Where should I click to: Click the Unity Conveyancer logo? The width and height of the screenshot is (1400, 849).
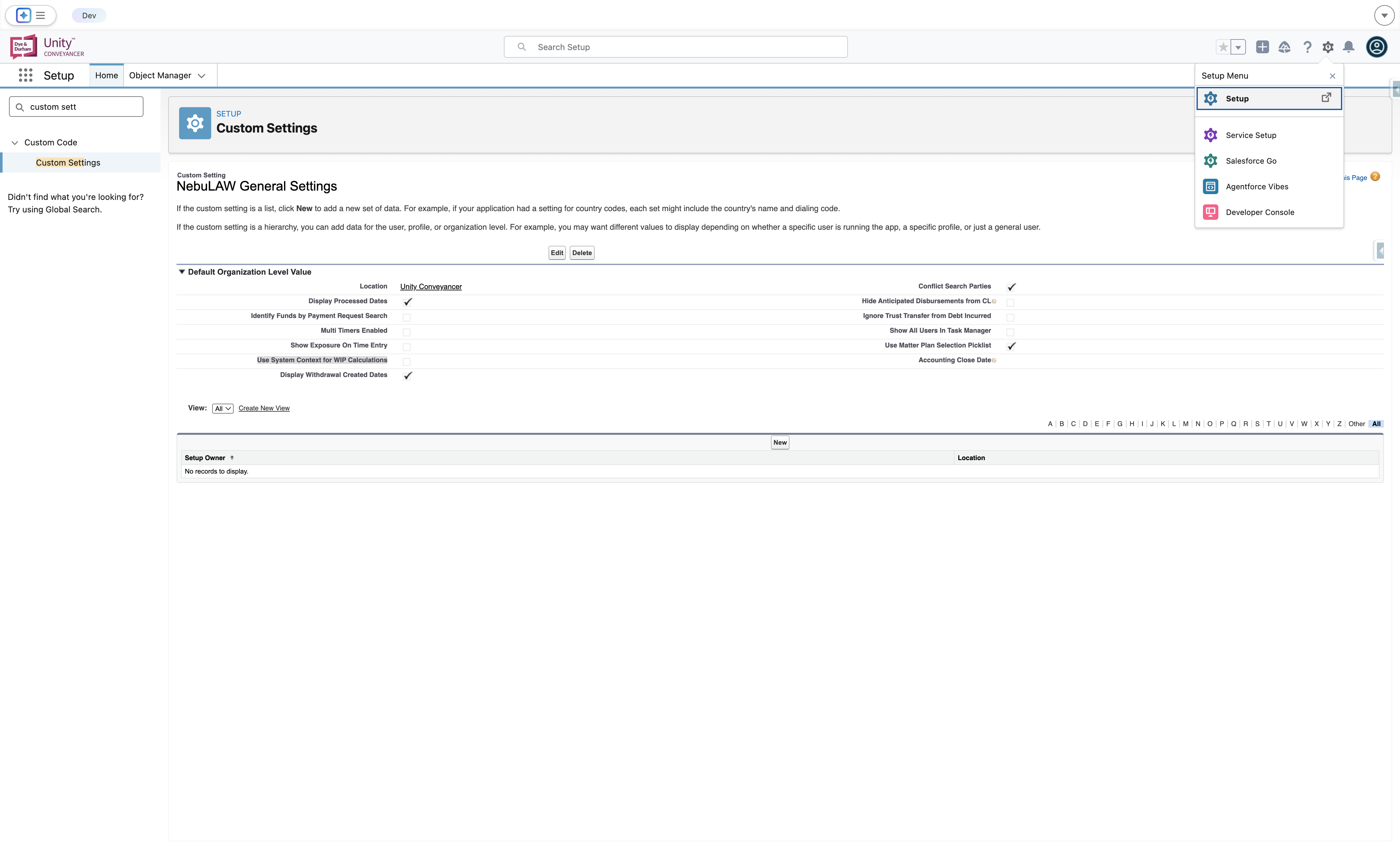click(x=47, y=47)
